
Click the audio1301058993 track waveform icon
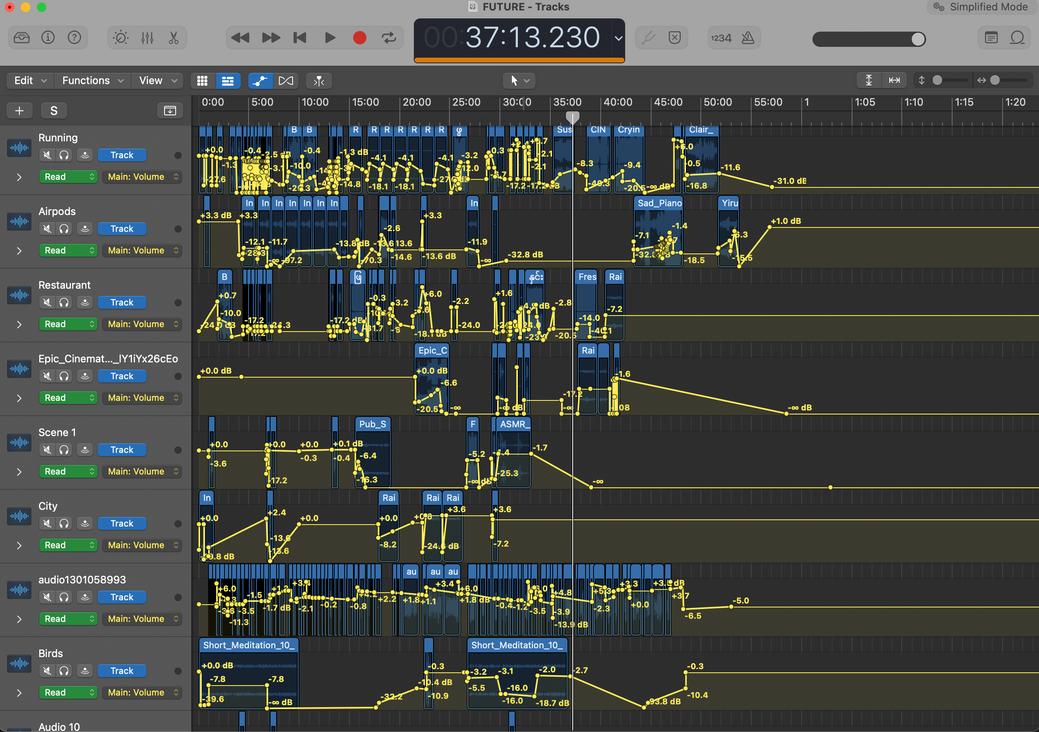click(19, 590)
